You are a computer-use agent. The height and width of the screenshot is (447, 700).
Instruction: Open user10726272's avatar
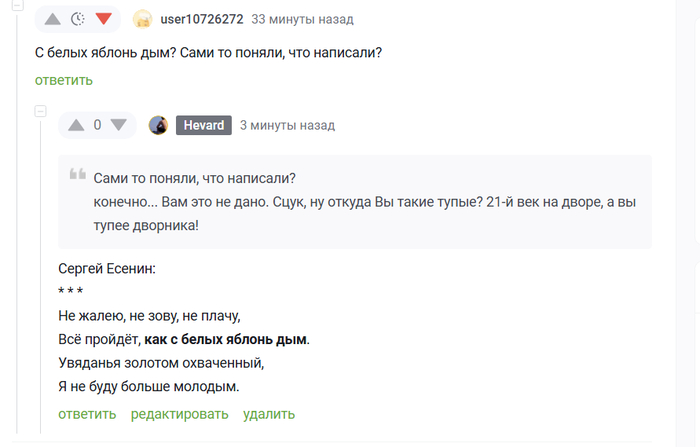[x=143, y=19]
